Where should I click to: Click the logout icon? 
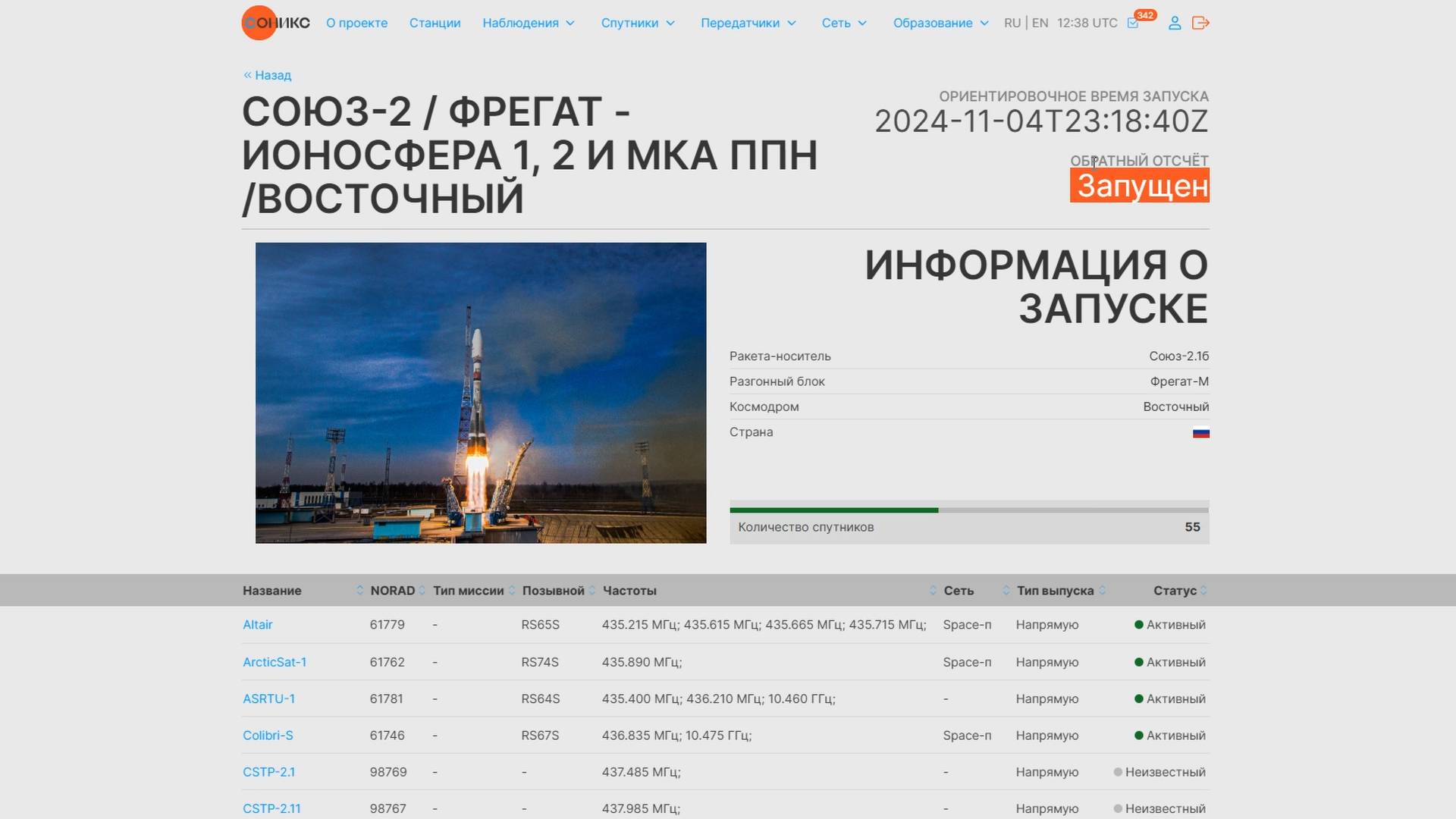1201,24
